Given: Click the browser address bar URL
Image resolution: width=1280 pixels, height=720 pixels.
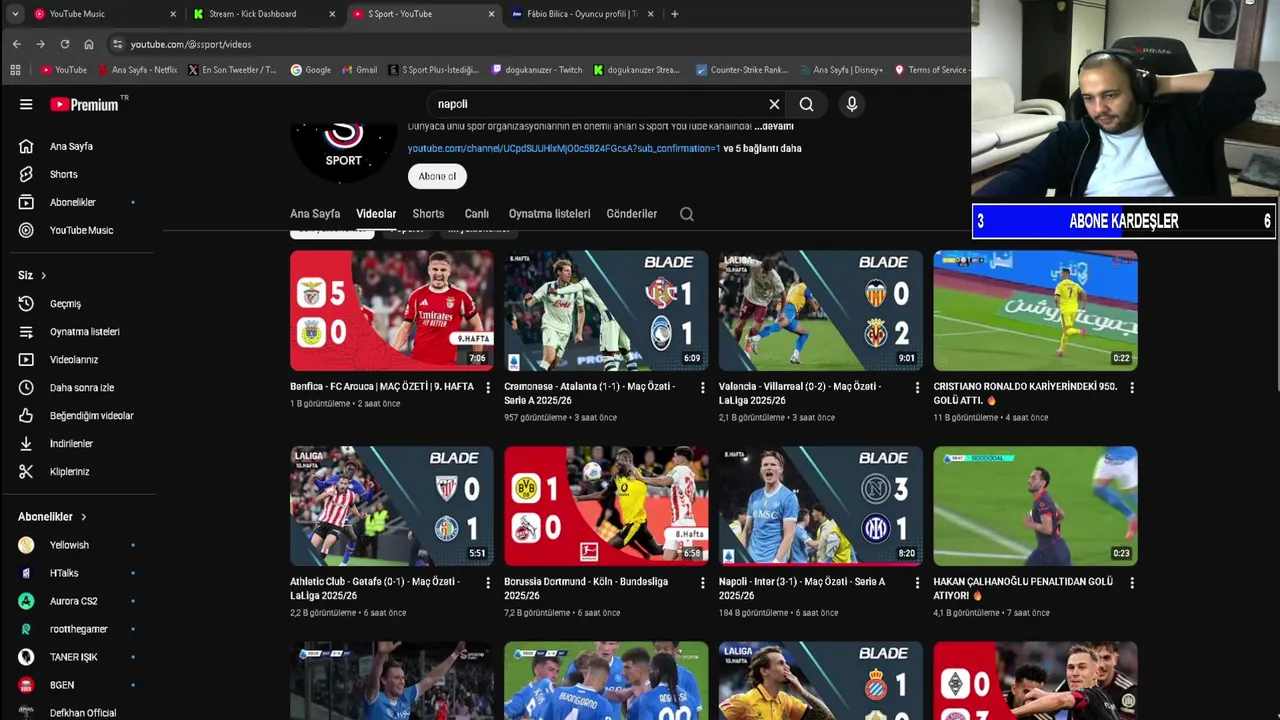Looking at the screenshot, I should pos(191,44).
